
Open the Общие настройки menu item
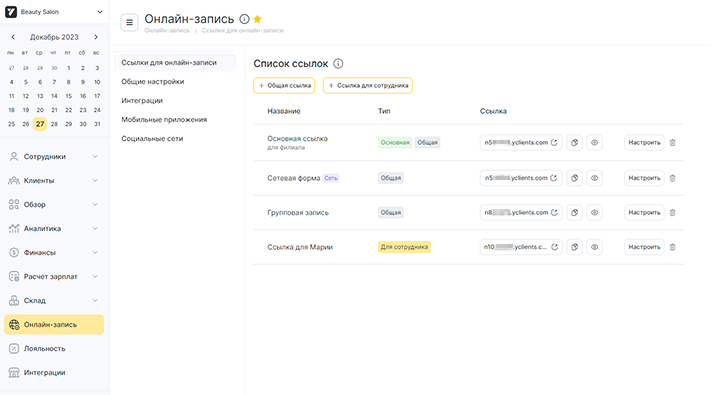153,82
